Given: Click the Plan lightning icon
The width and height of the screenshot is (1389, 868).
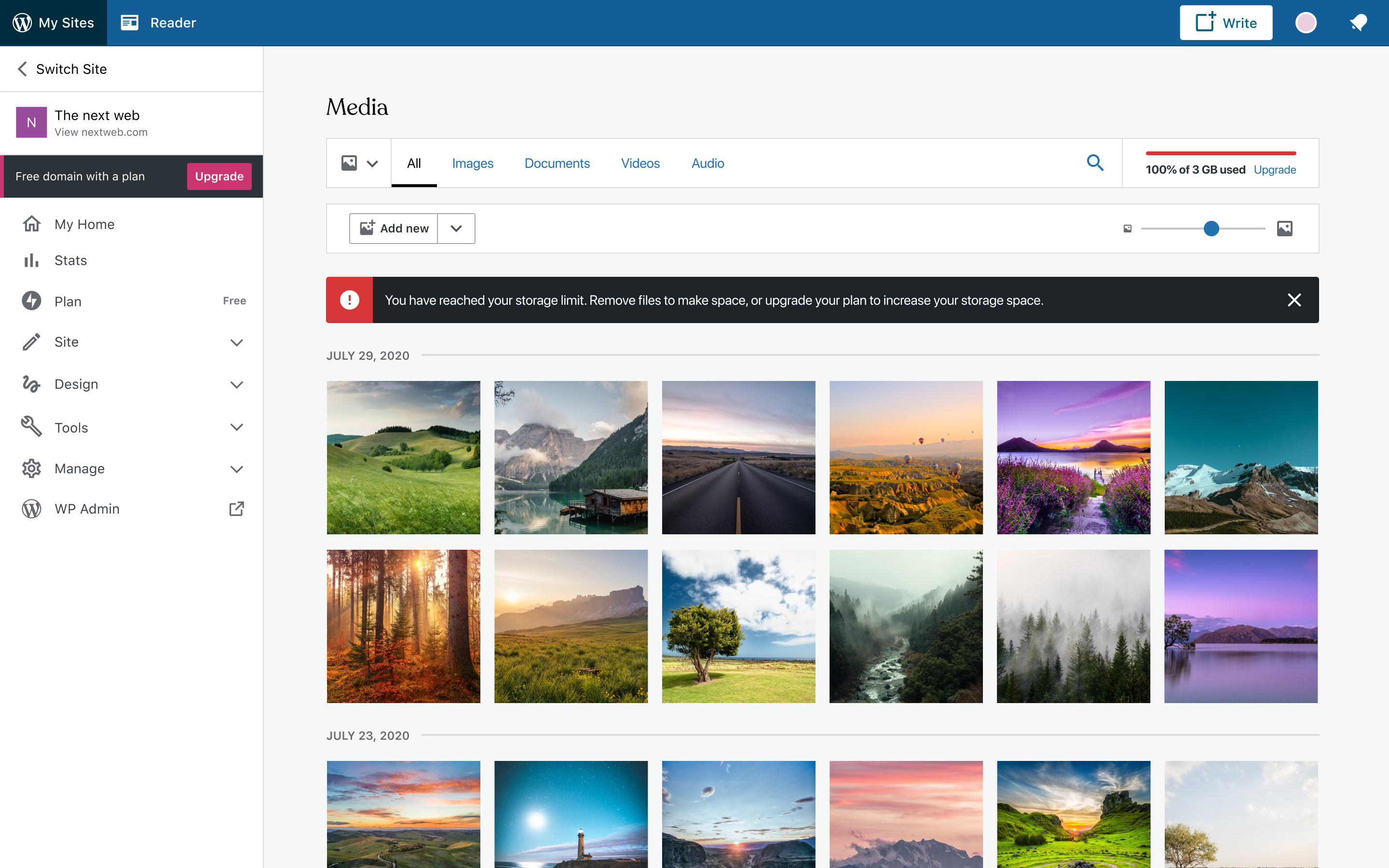Looking at the screenshot, I should click(31, 301).
